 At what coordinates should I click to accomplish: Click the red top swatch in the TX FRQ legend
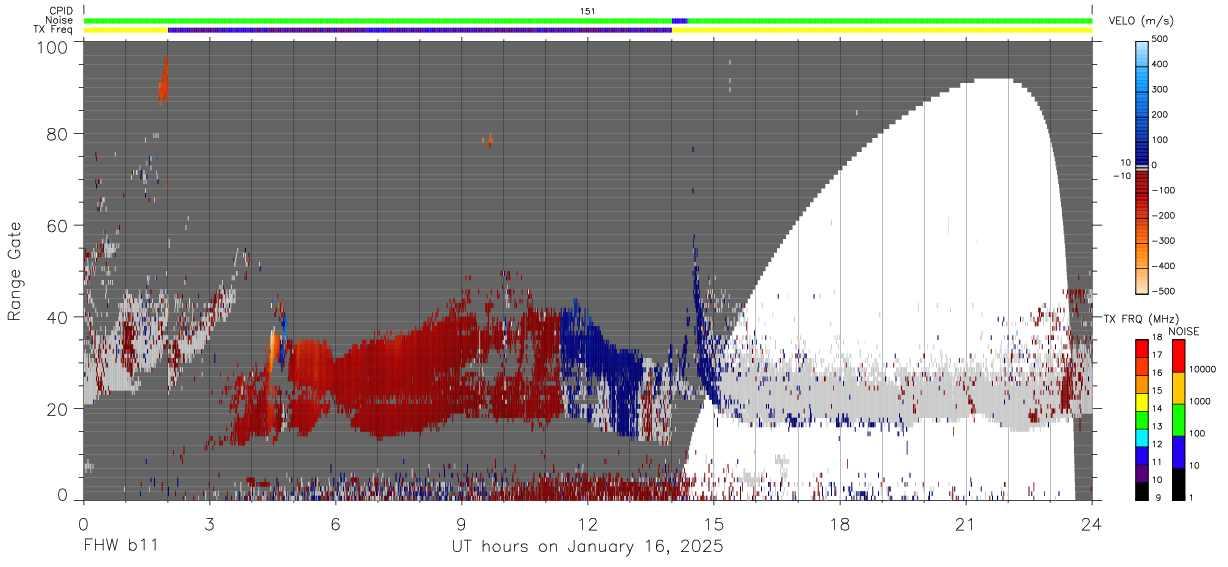(x=1141, y=348)
